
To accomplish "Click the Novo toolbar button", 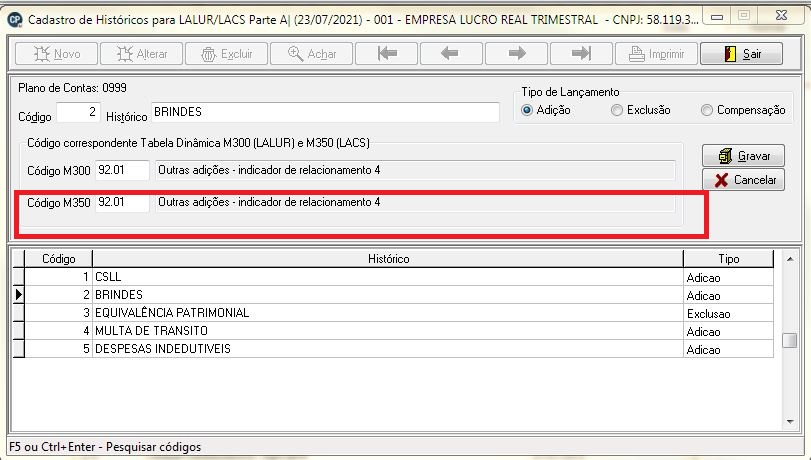I will click(x=56, y=53).
